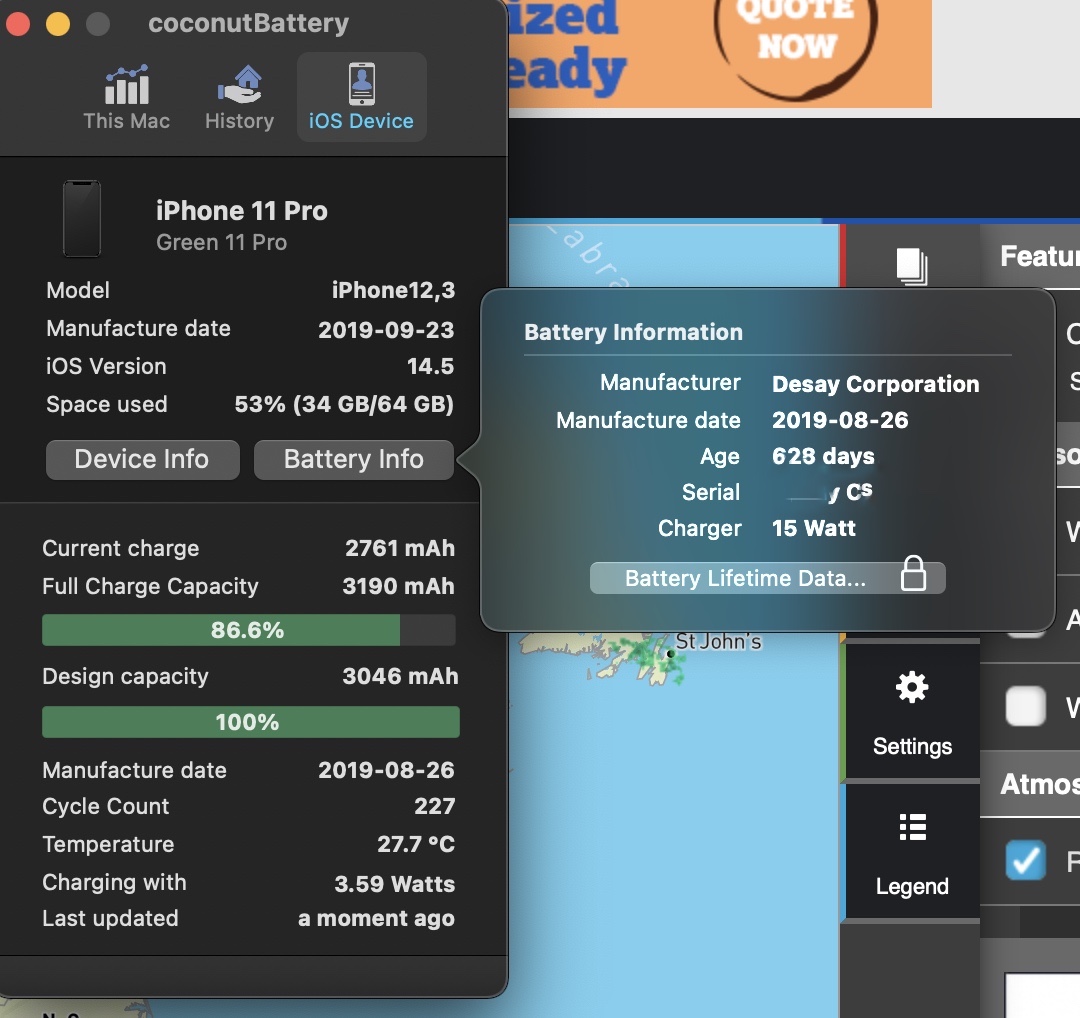Click the Charger 15 Watt value
1080x1018 pixels.
(x=813, y=528)
